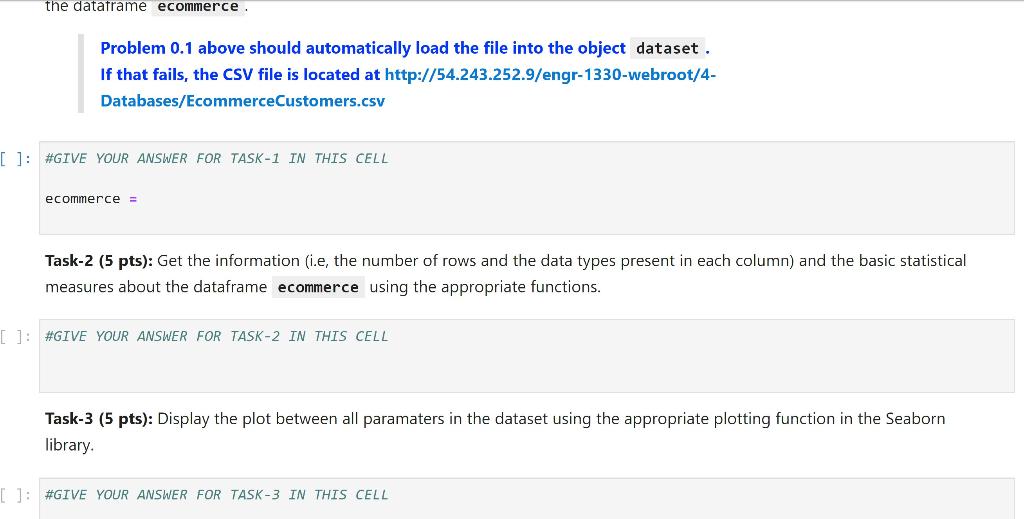Click the Task-2 cell execution prompt
1024x519 pixels.
(x=14, y=337)
